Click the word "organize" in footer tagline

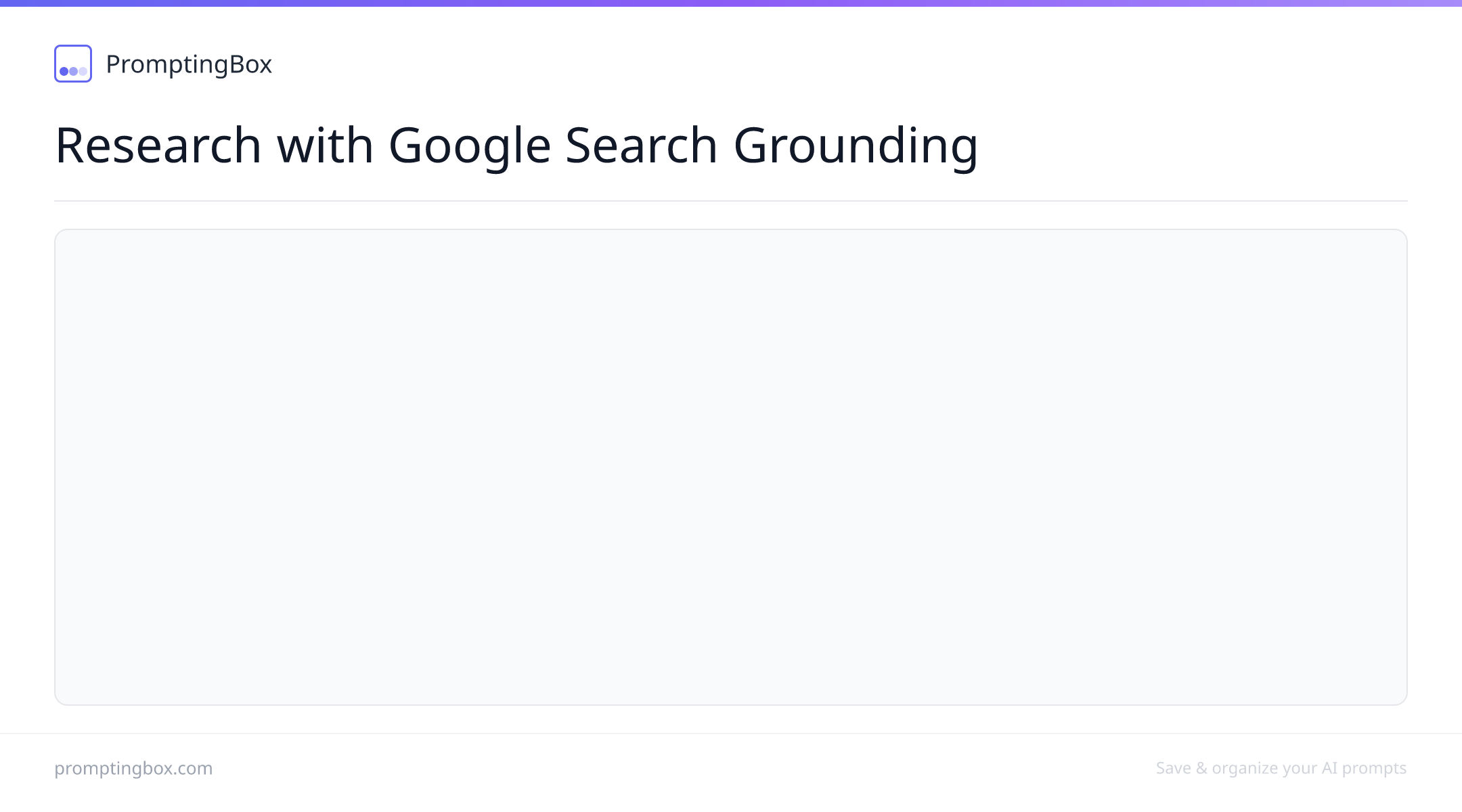coord(1244,769)
